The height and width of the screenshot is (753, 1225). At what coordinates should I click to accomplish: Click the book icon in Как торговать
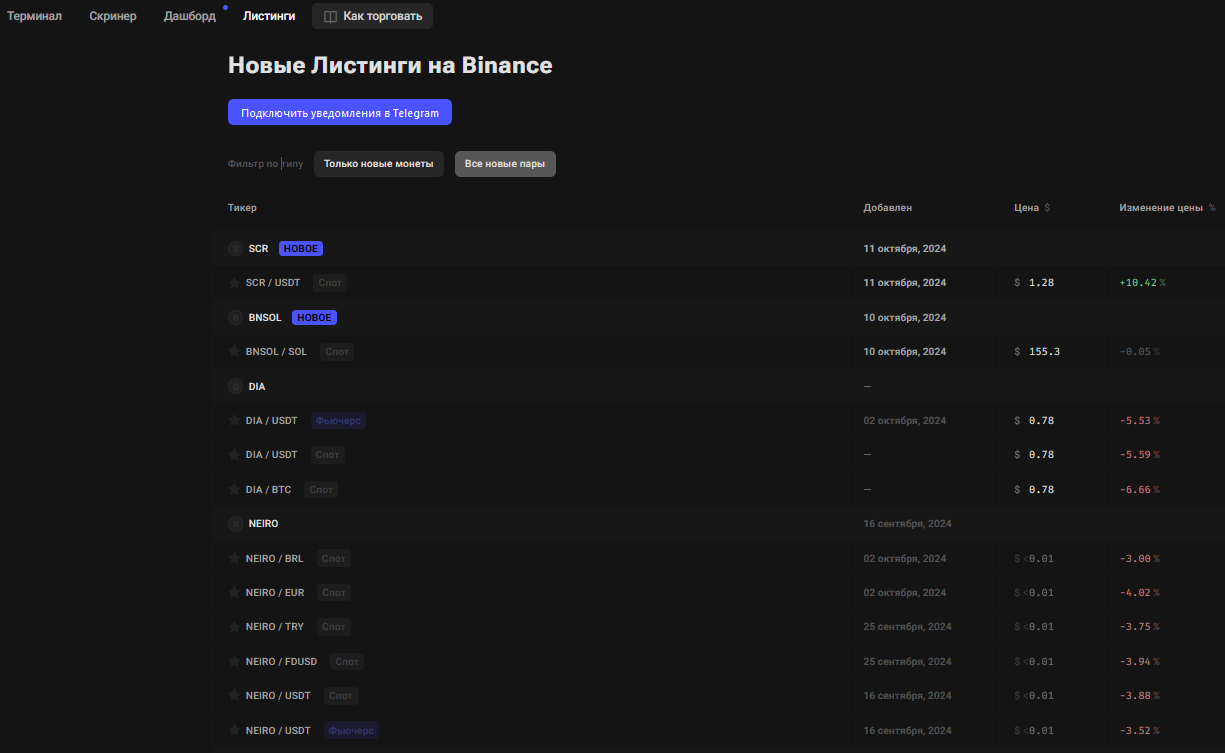pos(331,16)
